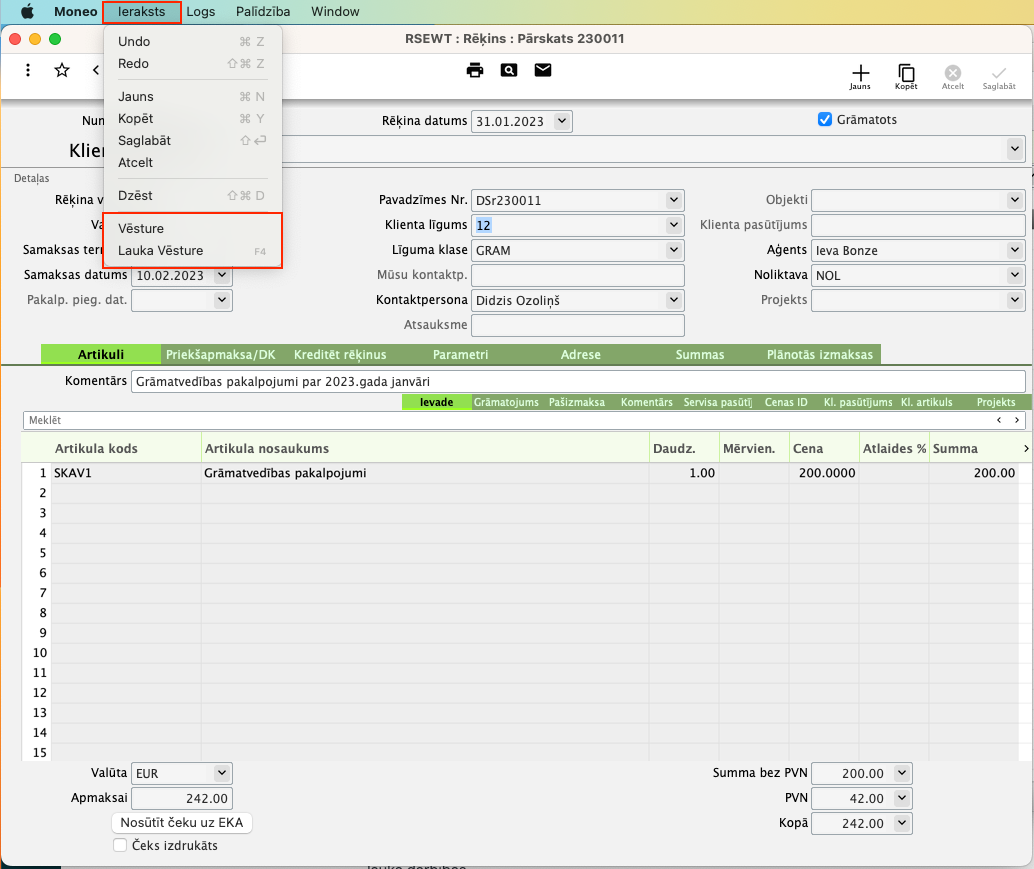Viewport: 1034px width, 869px height.
Task: Choose Lauka Vēsture menu entry
Action: 193,251
